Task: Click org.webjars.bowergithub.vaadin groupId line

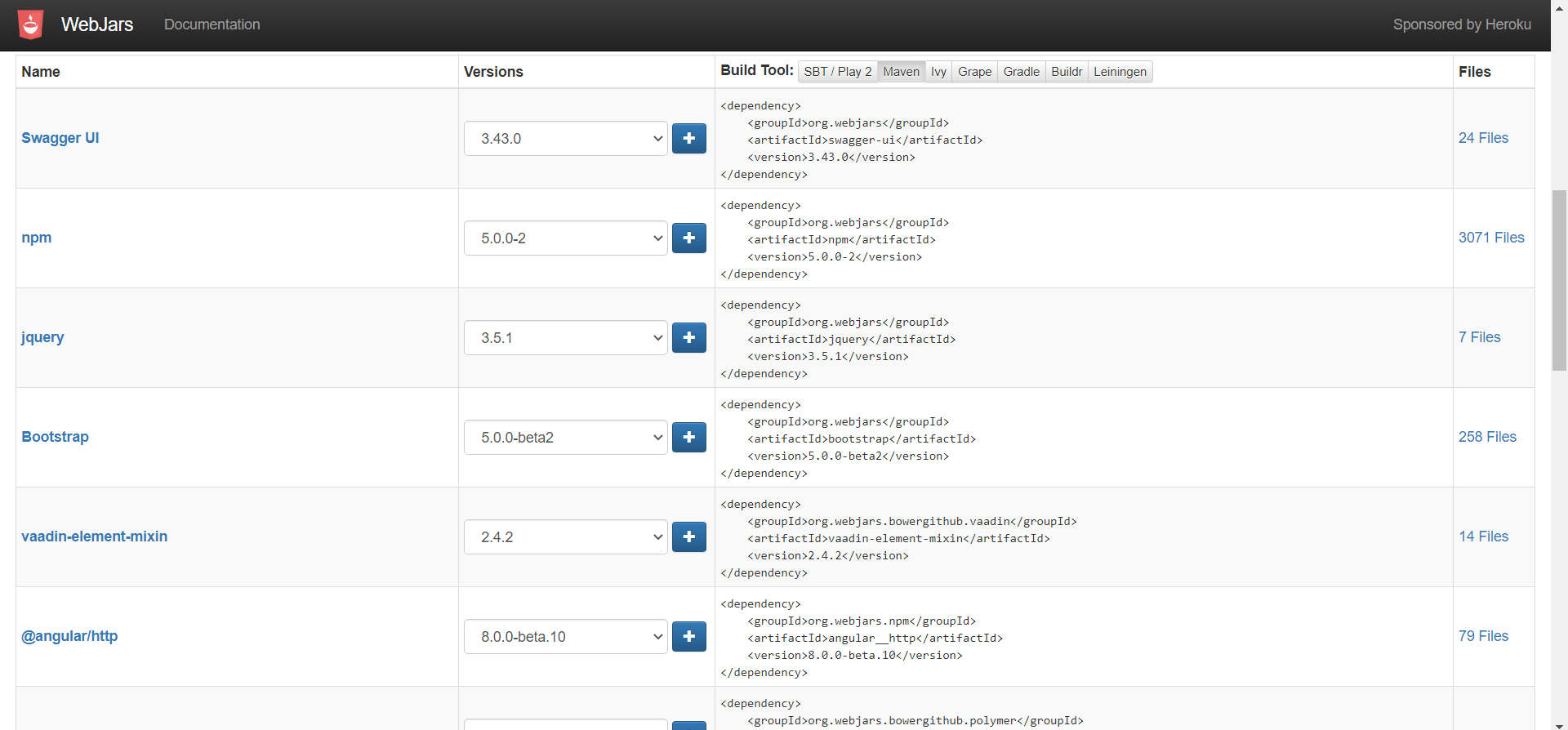Action: pyautogui.click(x=912, y=521)
